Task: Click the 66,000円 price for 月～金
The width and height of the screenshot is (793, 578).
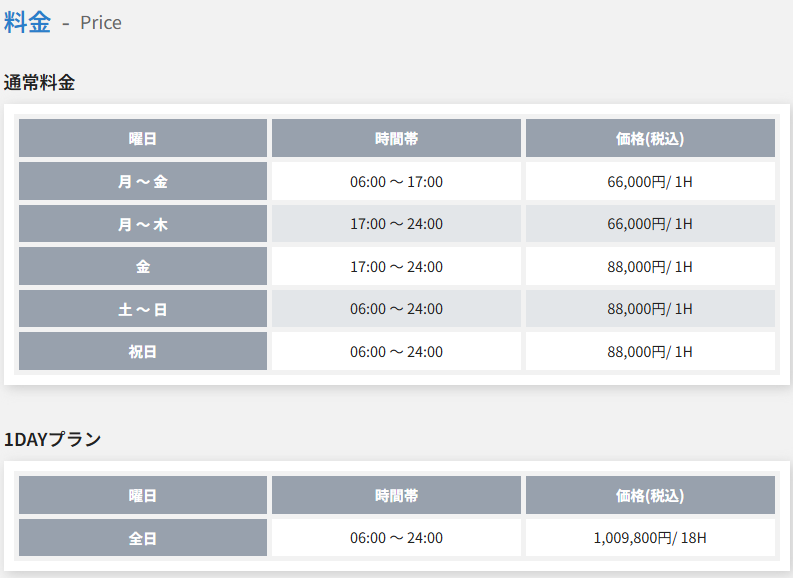Action: pyautogui.click(x=650, y=181)
